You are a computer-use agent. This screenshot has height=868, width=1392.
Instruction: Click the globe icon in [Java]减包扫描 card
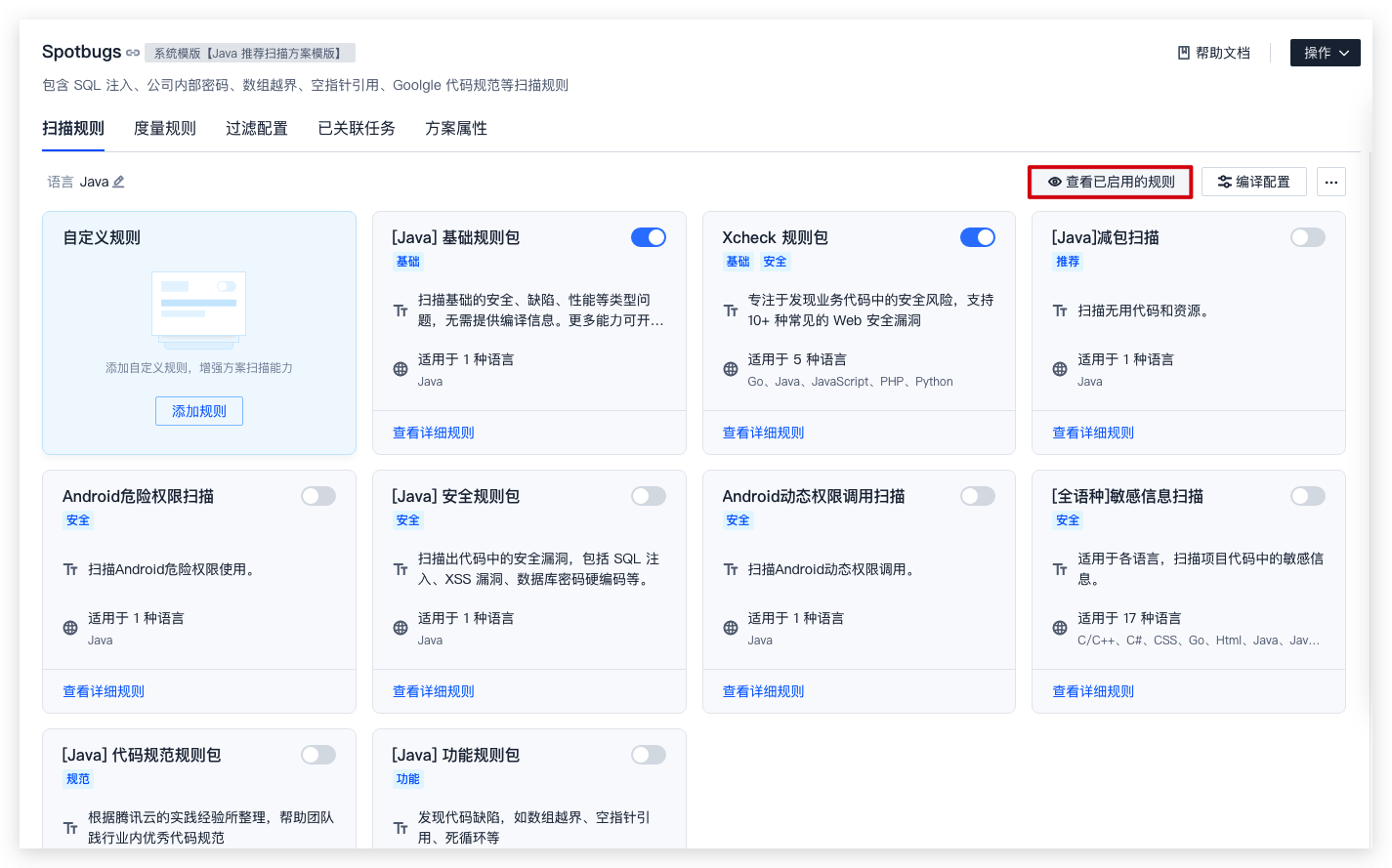tap(1060, 369)
